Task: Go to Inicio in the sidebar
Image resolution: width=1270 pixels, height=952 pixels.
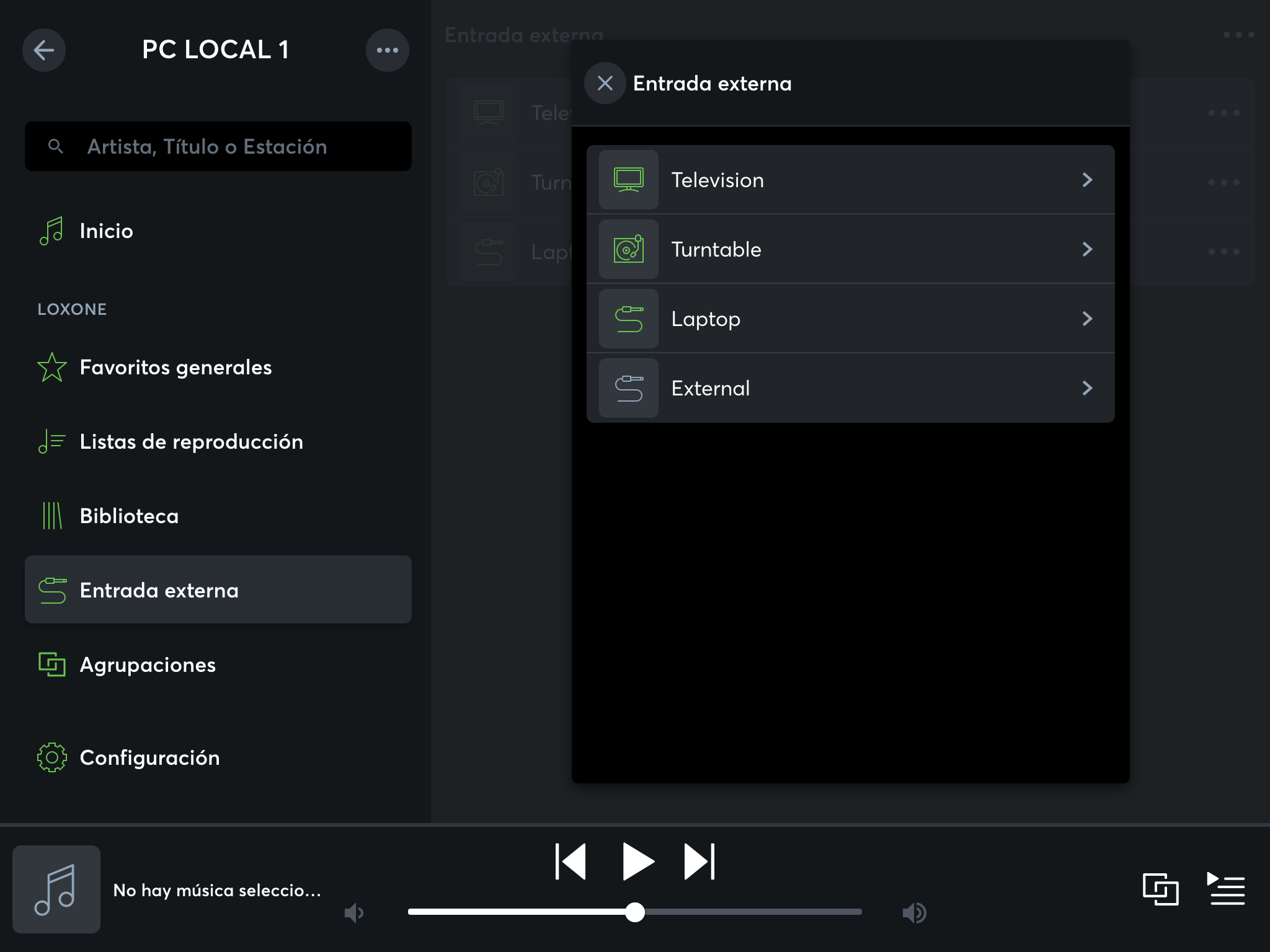Action: pos(106,231)
